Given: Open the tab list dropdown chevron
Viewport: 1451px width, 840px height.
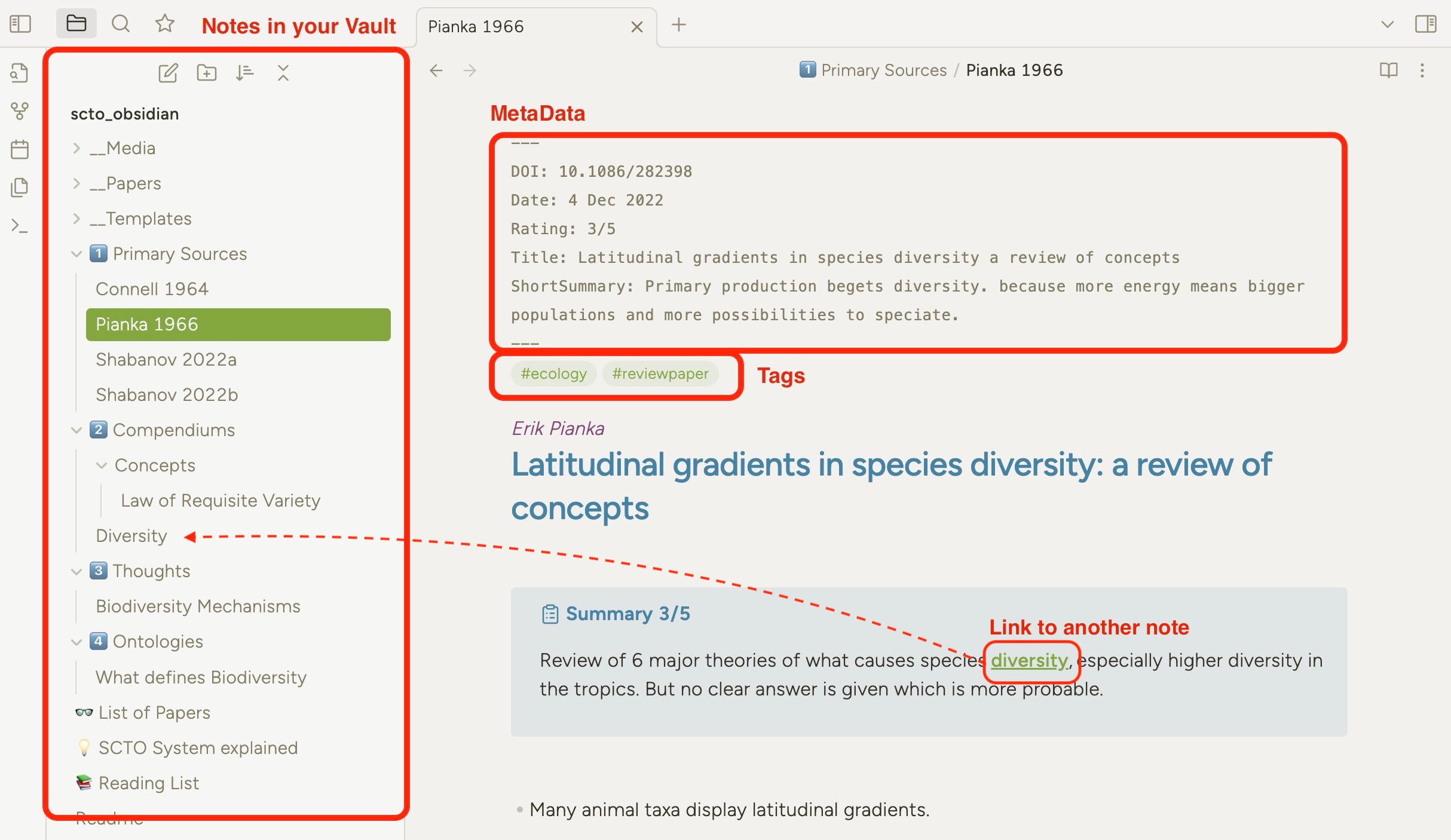Looking at the screenshot, I should pos(1388,24).
